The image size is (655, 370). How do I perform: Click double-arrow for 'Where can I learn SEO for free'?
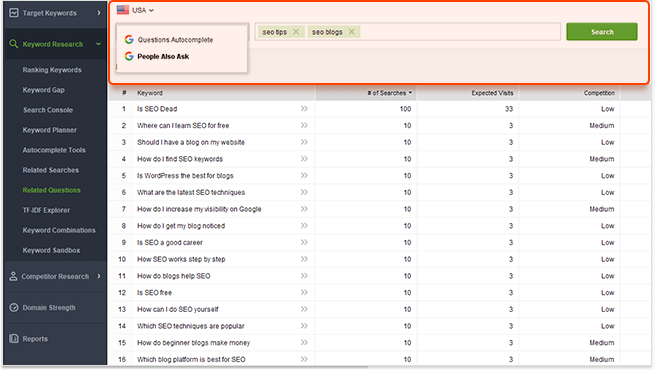pyautogui.click(x=304, y=125)
